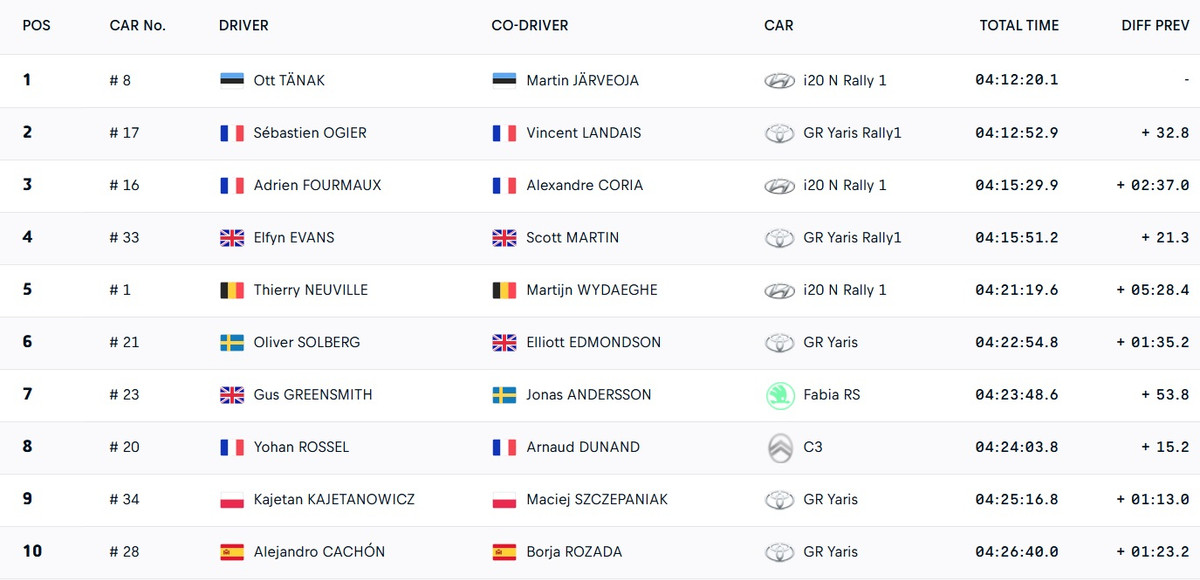Image resolution: width=1200 pixels, height=580 pixels.
Task: Open driver Elfyn EVANS's name
Action: (294, 238)
